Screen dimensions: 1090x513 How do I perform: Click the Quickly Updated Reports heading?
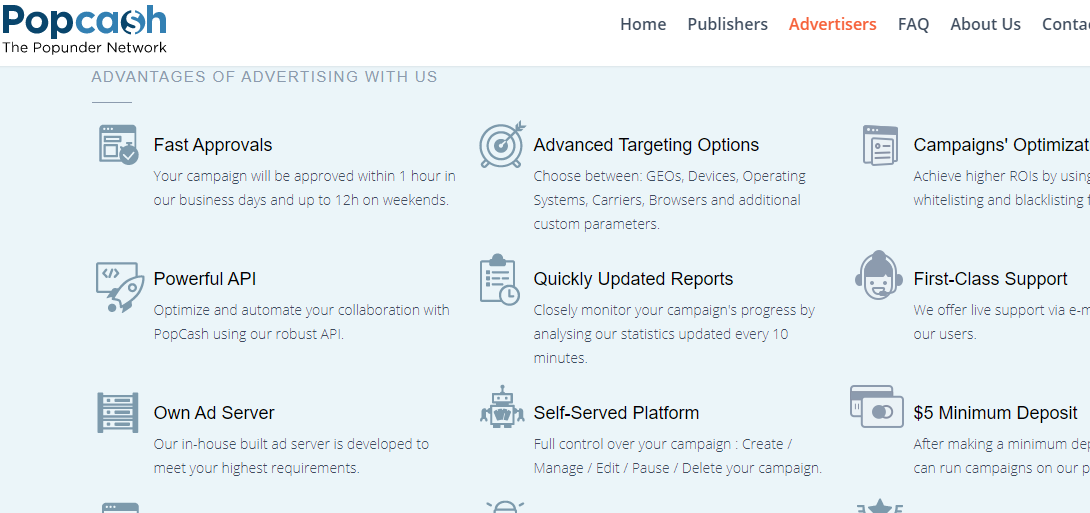point(633,279)
